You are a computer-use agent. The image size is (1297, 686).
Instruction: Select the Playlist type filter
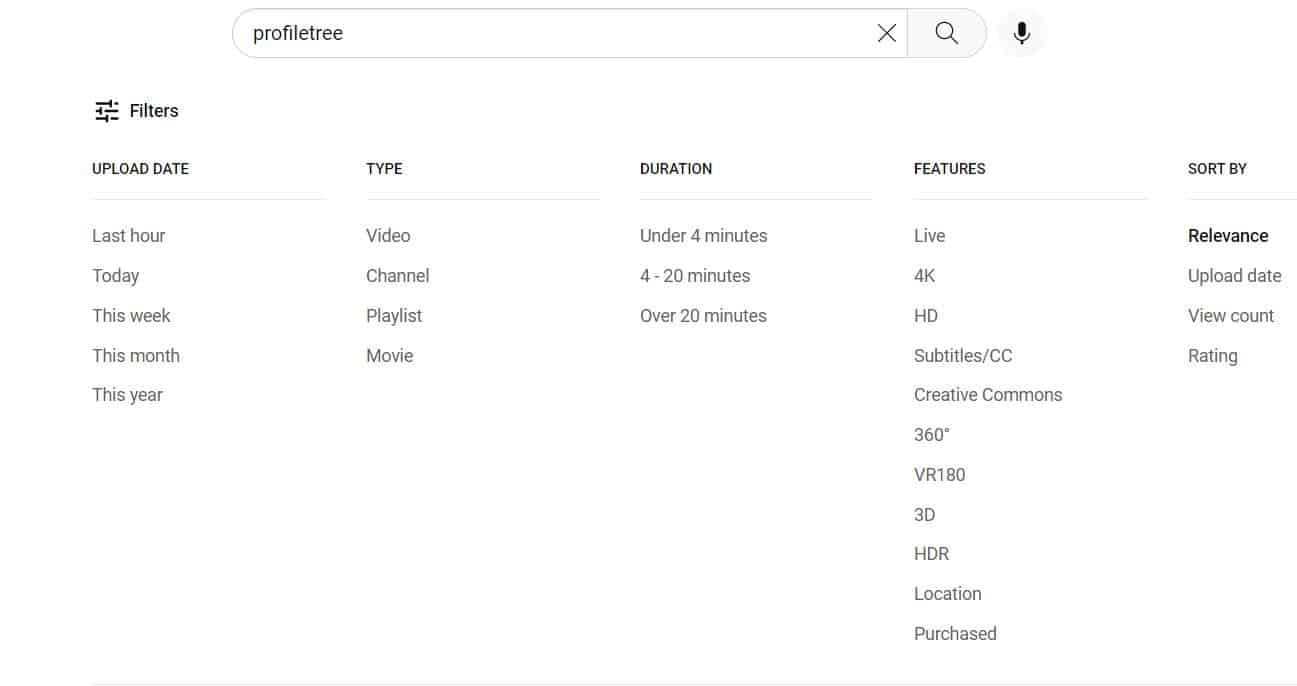394,316
